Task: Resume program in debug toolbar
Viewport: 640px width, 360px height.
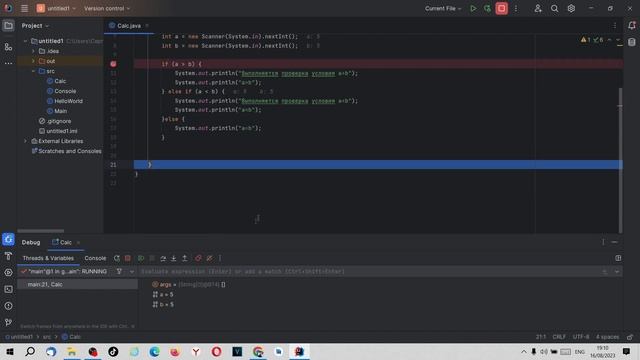Action: click(141, 258)
